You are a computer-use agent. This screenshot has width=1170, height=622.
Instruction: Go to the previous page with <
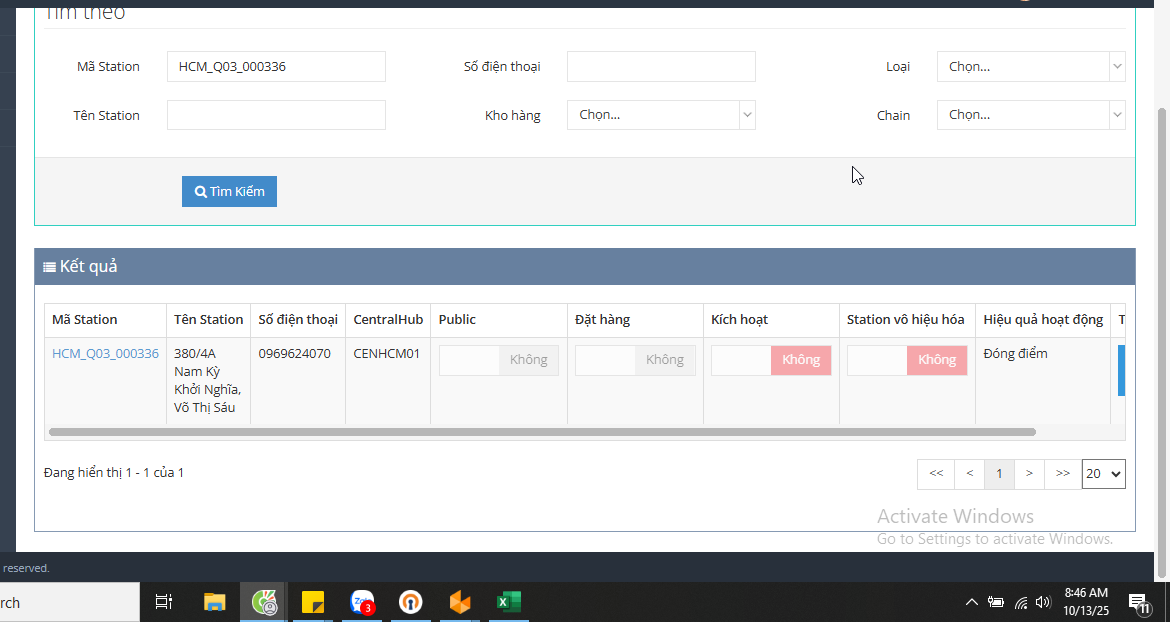click(969, 474)
